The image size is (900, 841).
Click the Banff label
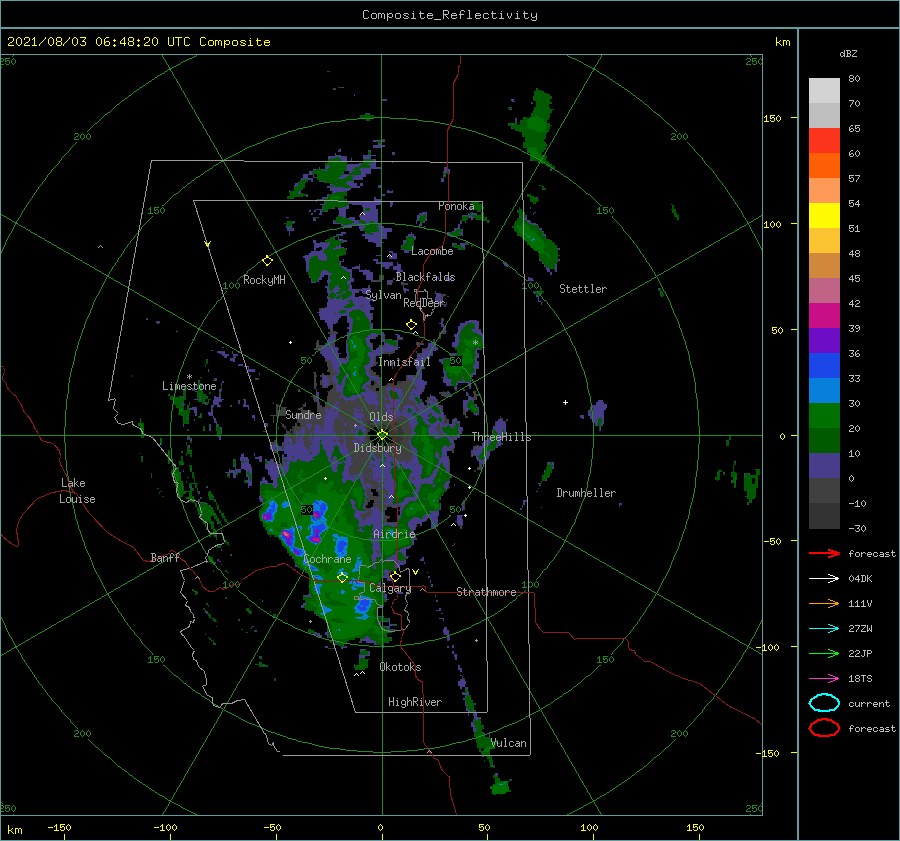click(x=165, y=557)
